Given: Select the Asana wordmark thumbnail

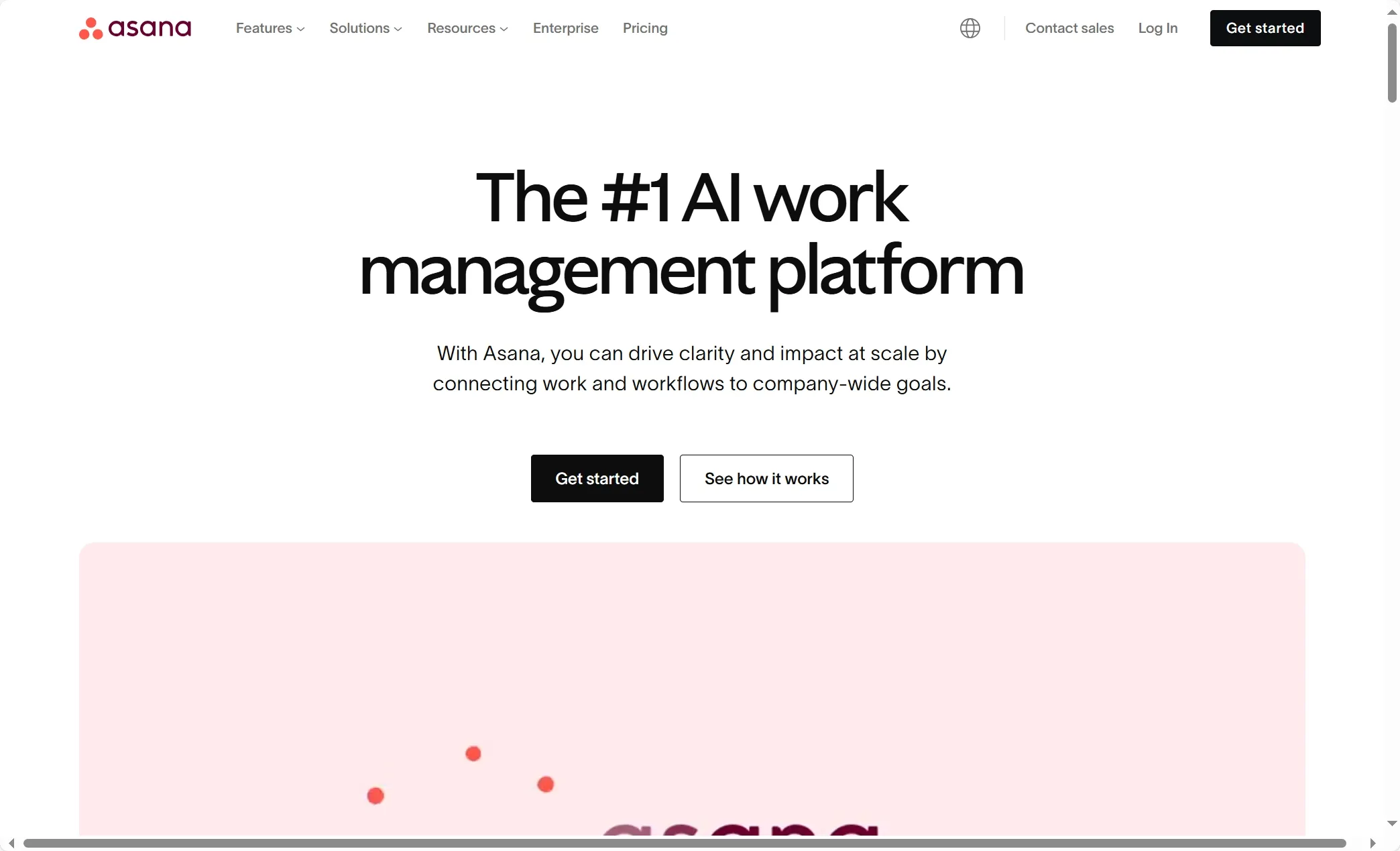Looking at the screenshot, I should 135,28.
